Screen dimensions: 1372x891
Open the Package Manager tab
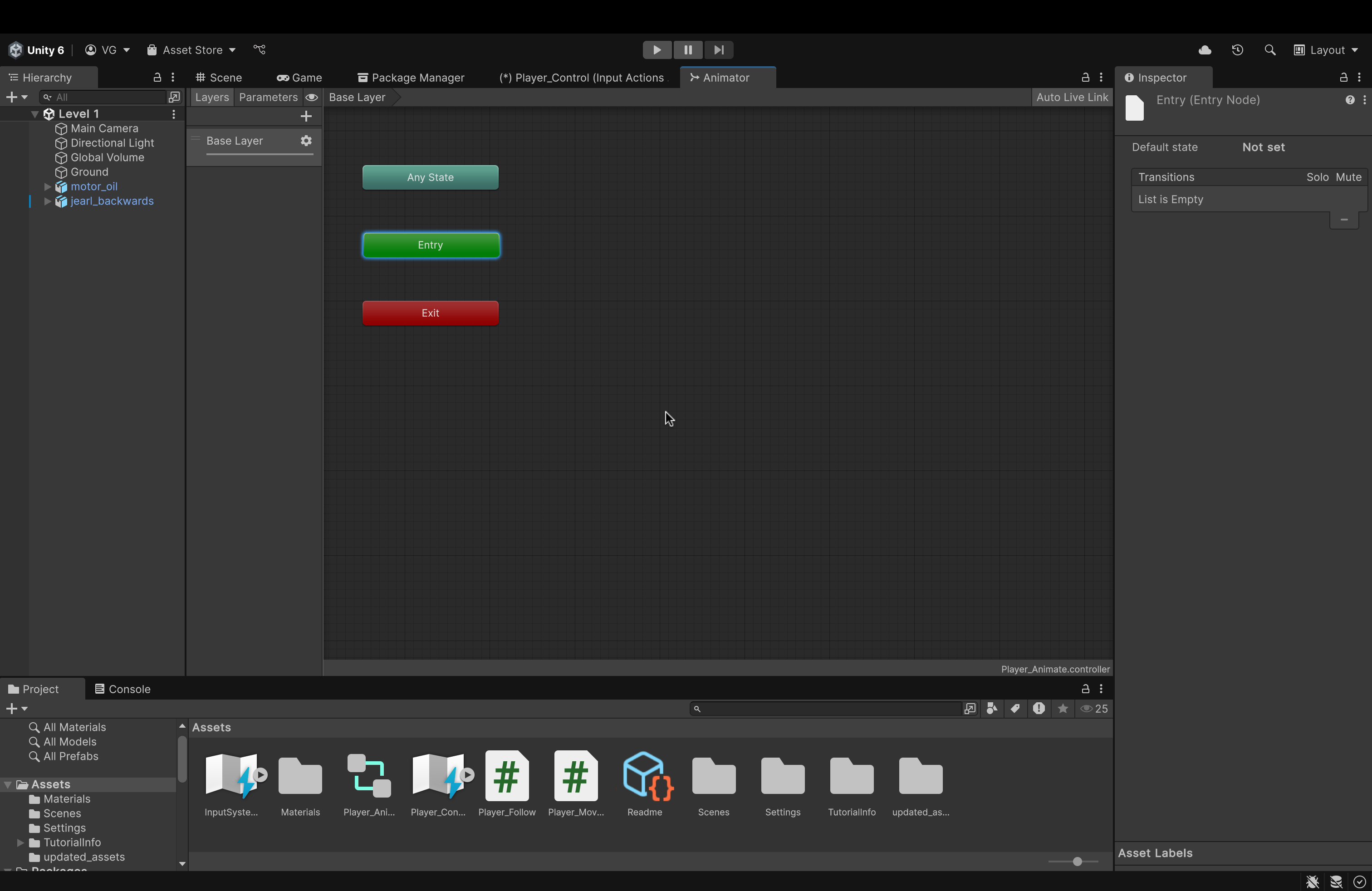pyautogui.click(x=411, y=78)
